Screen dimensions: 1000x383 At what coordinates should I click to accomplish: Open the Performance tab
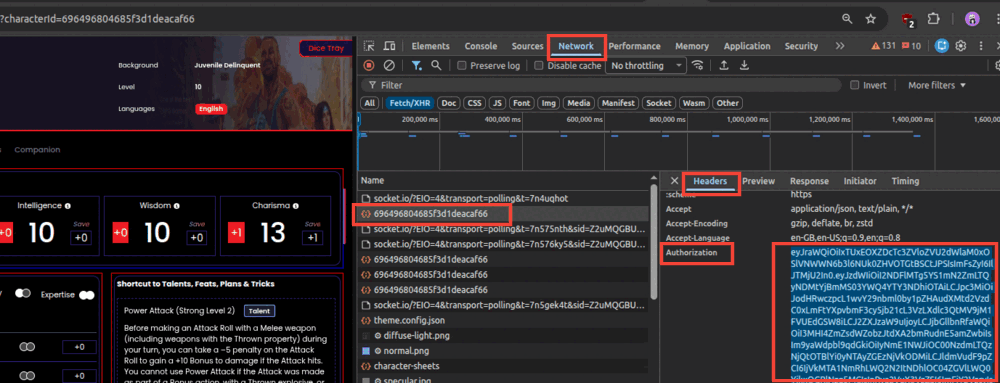coord(634,46)
